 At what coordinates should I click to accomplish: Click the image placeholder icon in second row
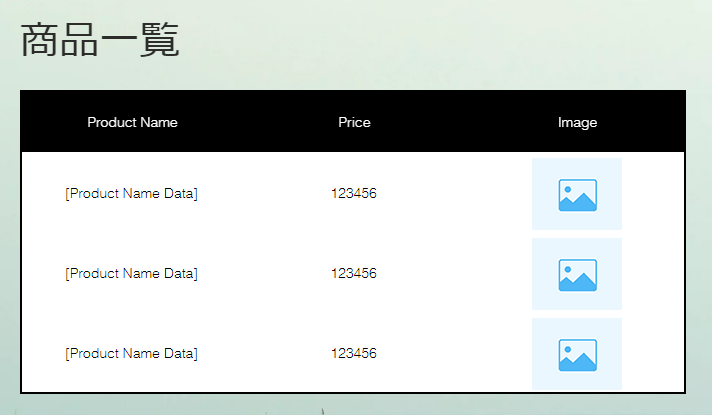pyautogui.click(x=577, y=275)
